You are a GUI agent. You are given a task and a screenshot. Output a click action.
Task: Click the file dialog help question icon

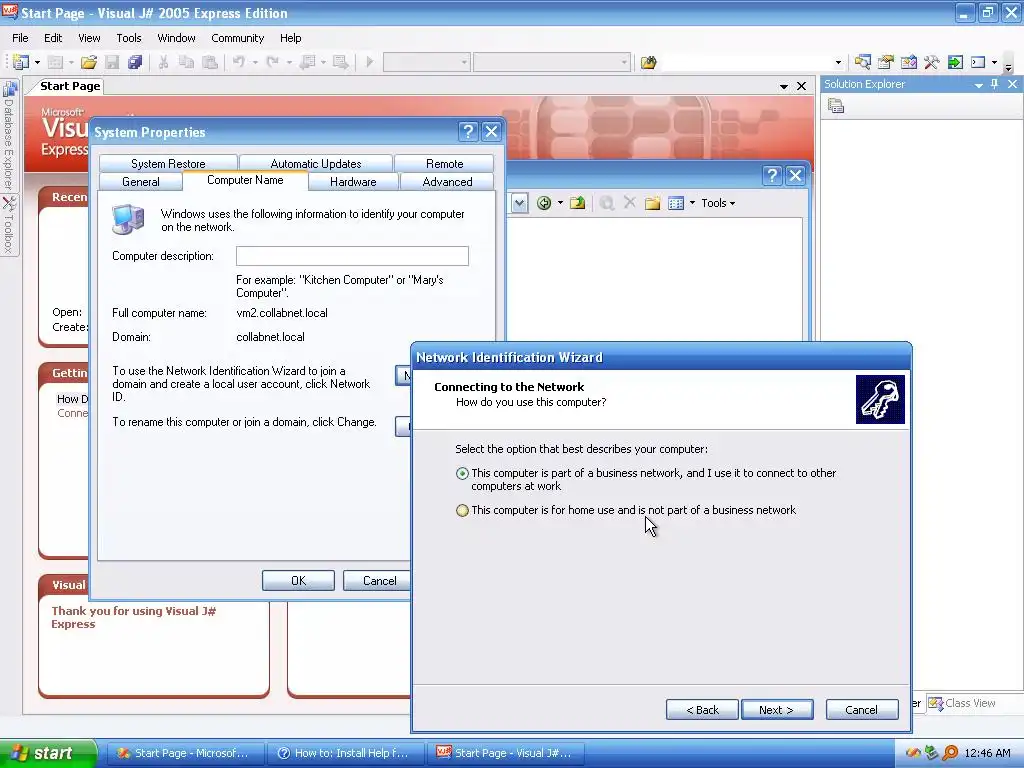pyautogui.click(x=772, y=175)
